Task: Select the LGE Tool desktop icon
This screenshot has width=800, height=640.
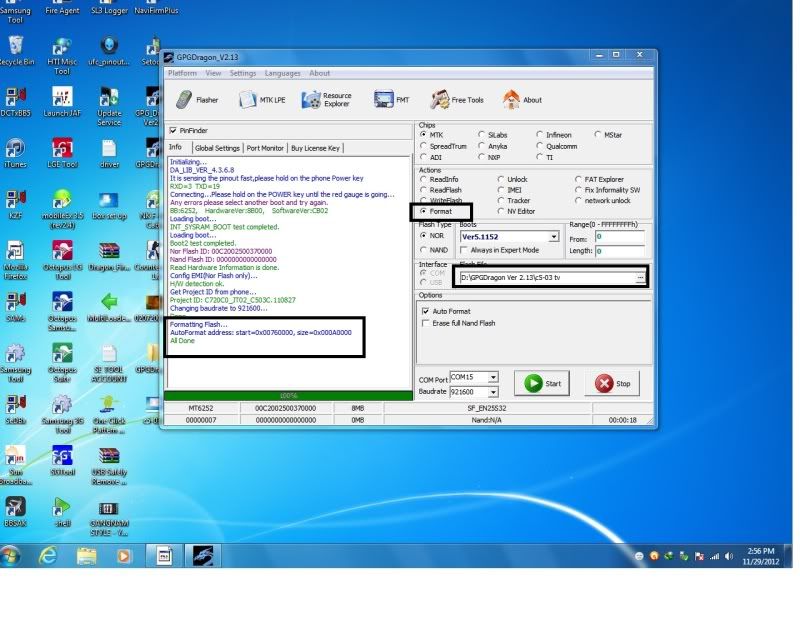Action: click(62, 153)
